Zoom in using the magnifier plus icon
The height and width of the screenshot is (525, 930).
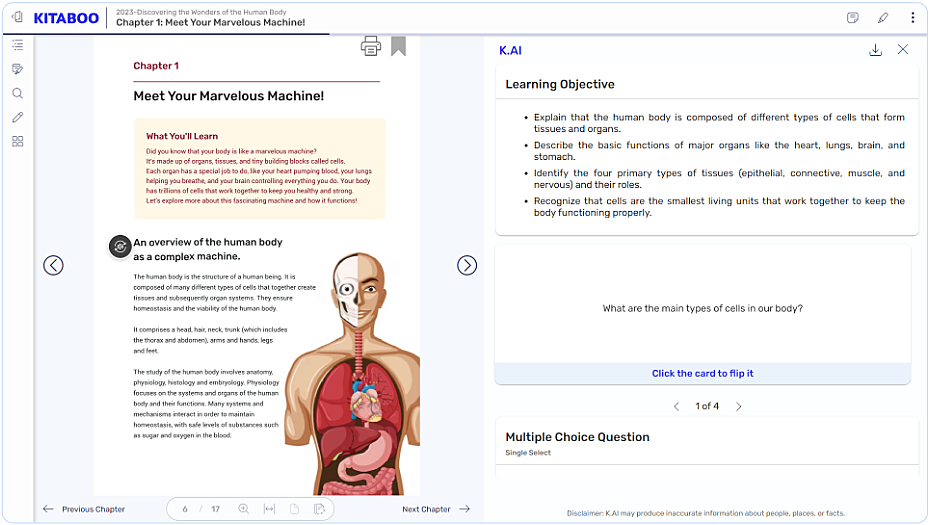[x=244, y=509]
